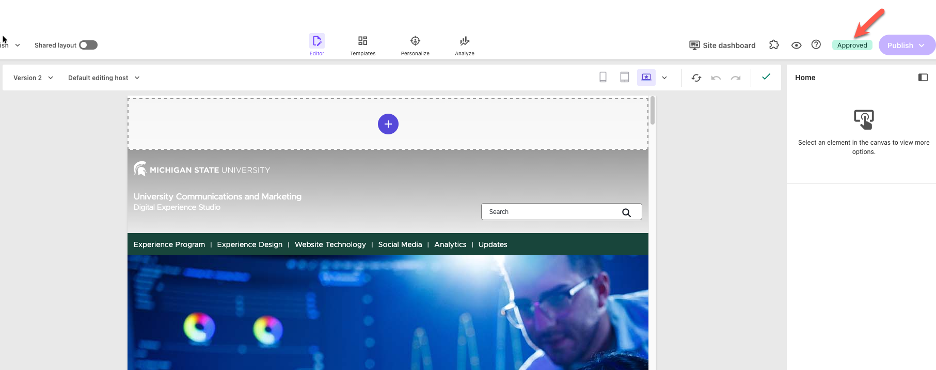Viewport: 936px width, 370px height.
Task: Switch to tablet device view
Action: click(624, 77)
